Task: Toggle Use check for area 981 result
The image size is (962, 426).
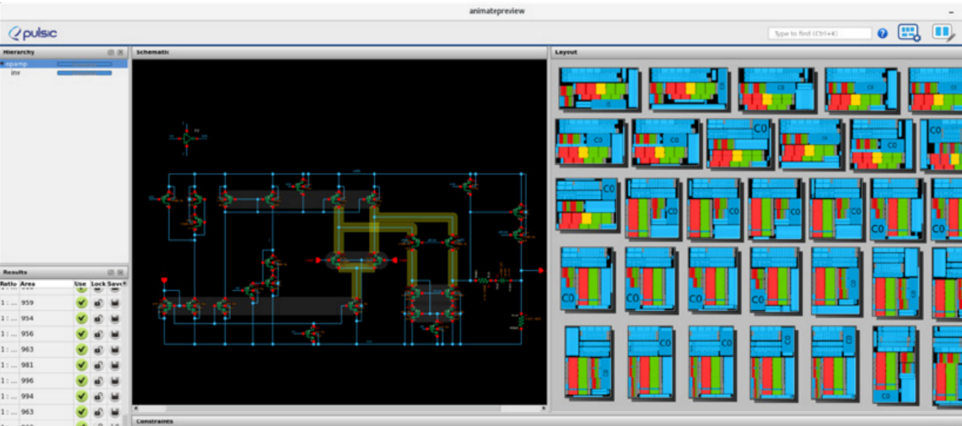Action: pyautogui.click(x=82, y=365)
